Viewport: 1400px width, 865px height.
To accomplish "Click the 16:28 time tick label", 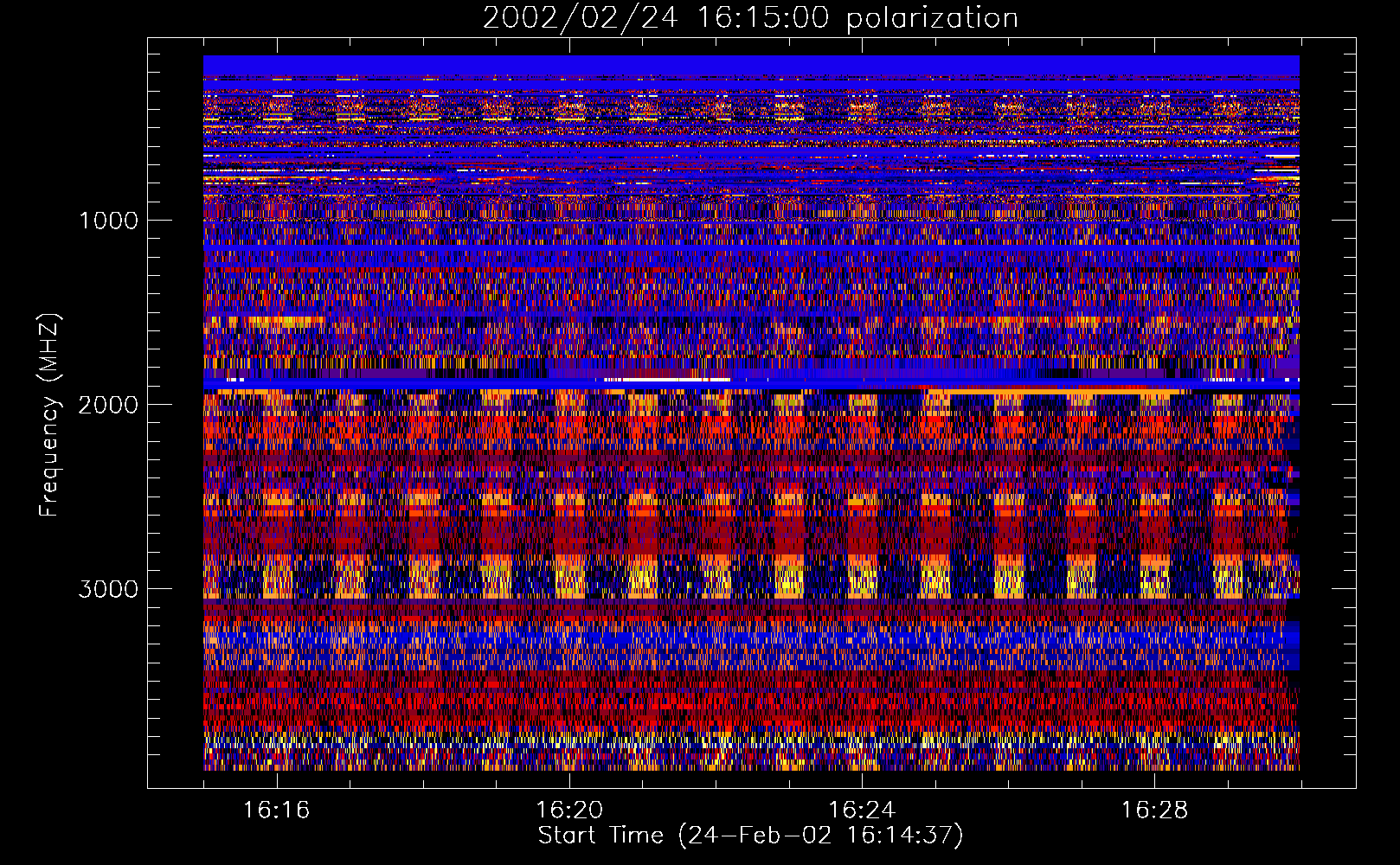I will pyautogui.click(x=1154, y=811).
